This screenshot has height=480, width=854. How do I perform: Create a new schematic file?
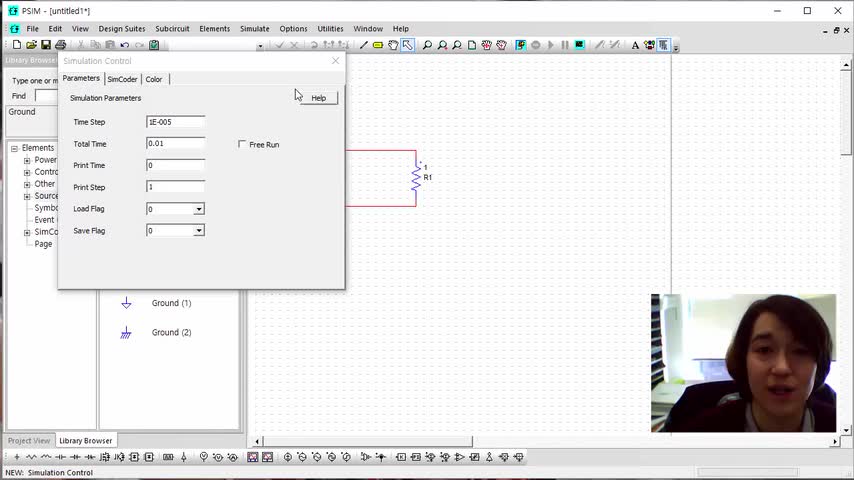point(17,45)
